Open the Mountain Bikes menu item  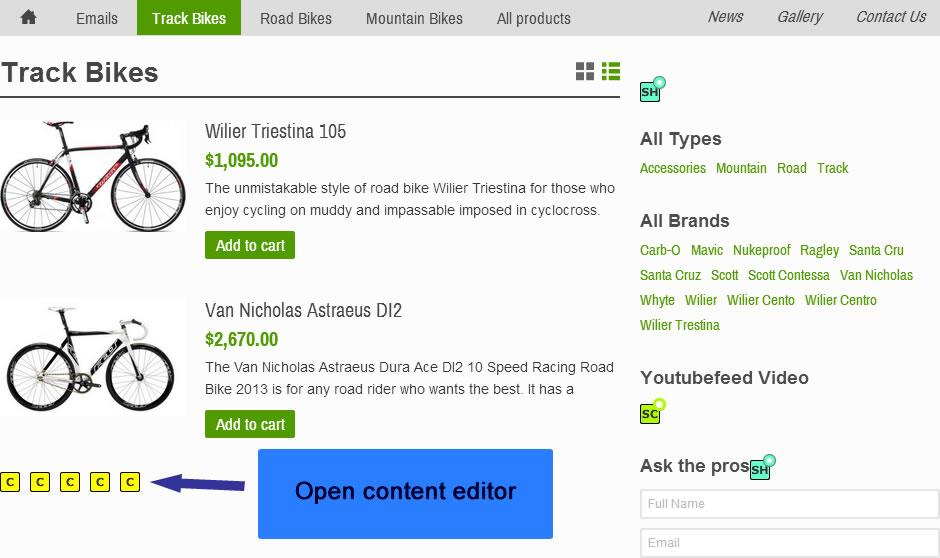(414, 18)
